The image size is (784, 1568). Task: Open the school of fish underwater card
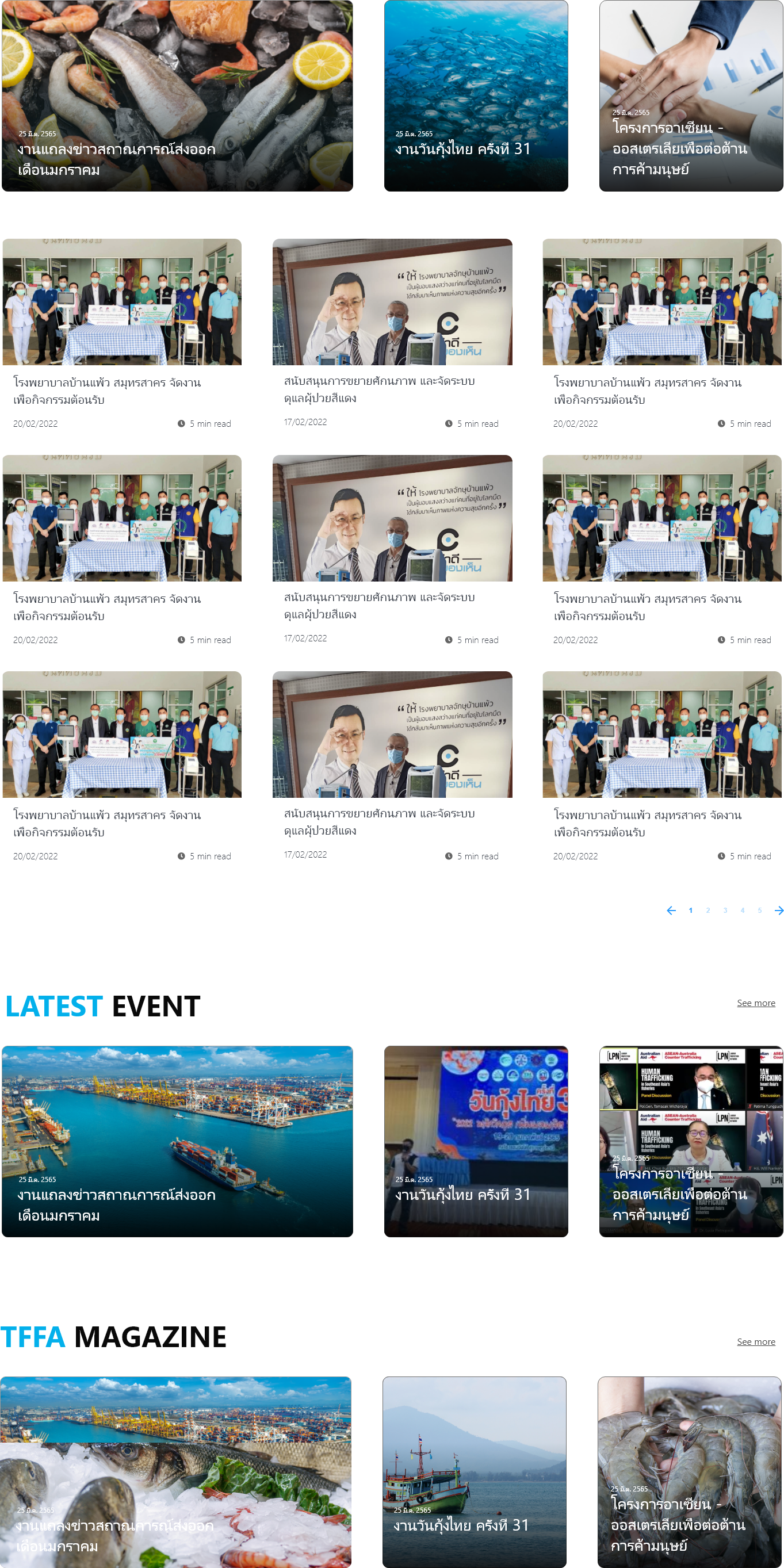pyautogui.click(x=475, y=95)
